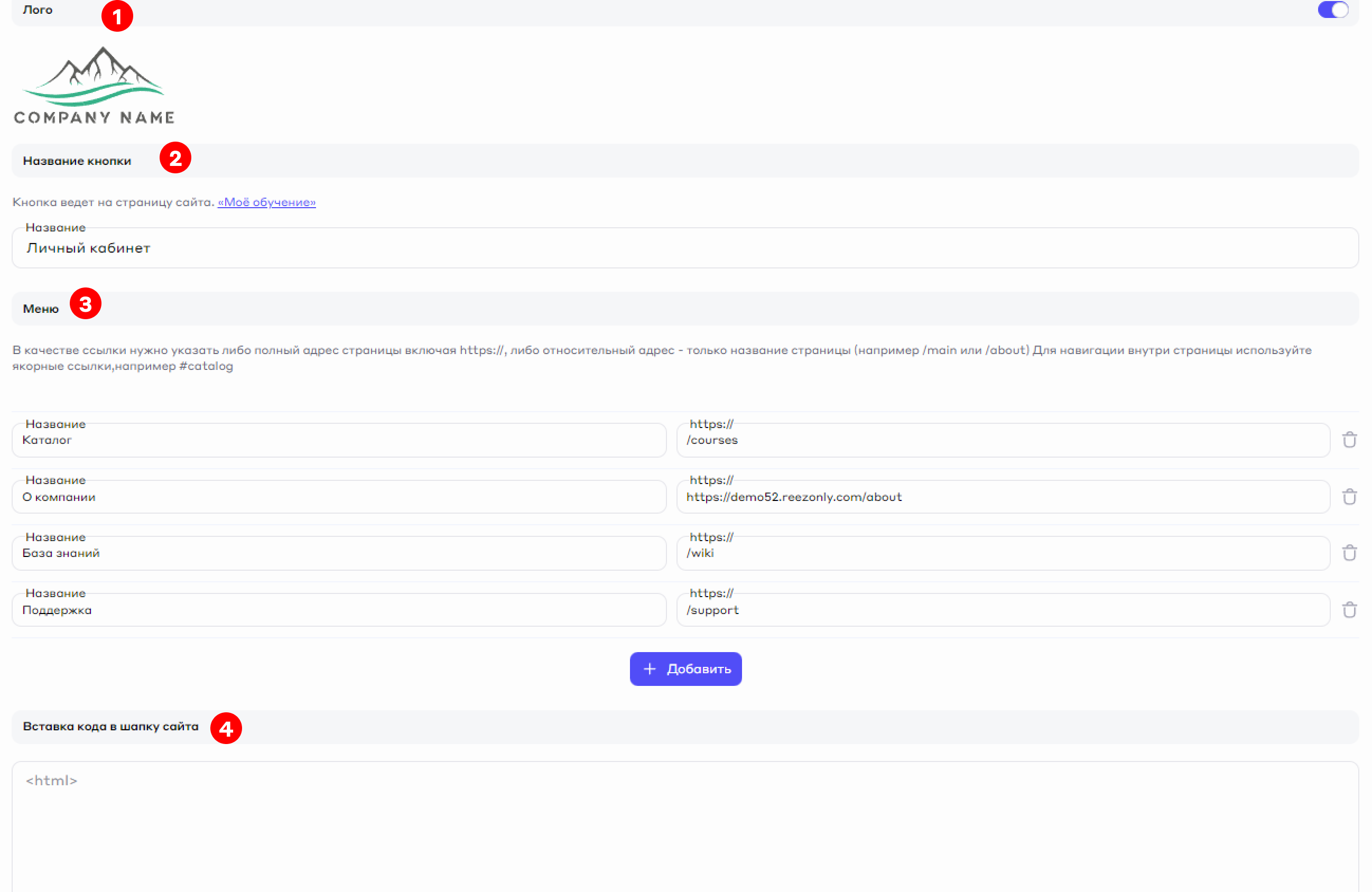Focus the Поддержка name field
The width and height of the screenshot is (1372, 892).
[339, 610]
